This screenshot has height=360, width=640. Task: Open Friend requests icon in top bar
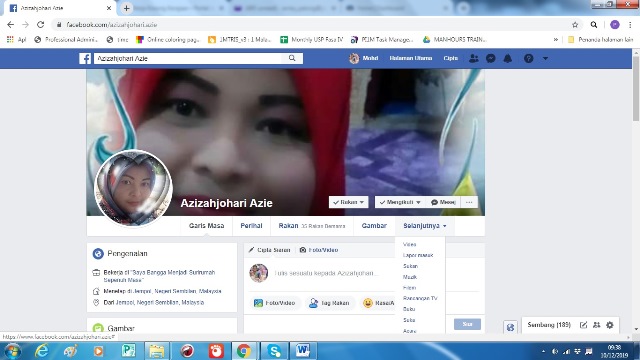[x=473, y=58]
